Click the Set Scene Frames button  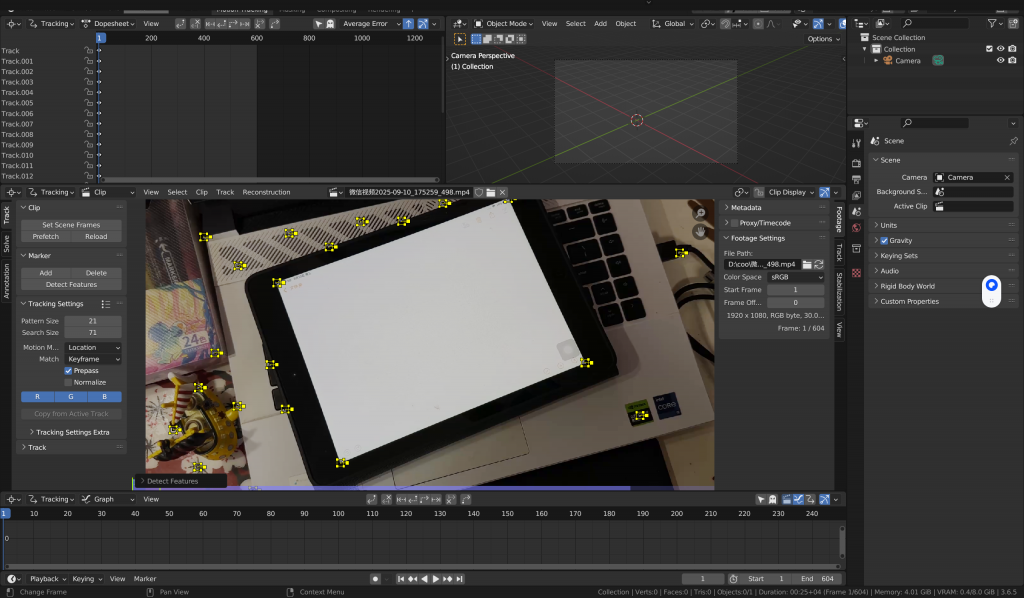click(71, 225)
